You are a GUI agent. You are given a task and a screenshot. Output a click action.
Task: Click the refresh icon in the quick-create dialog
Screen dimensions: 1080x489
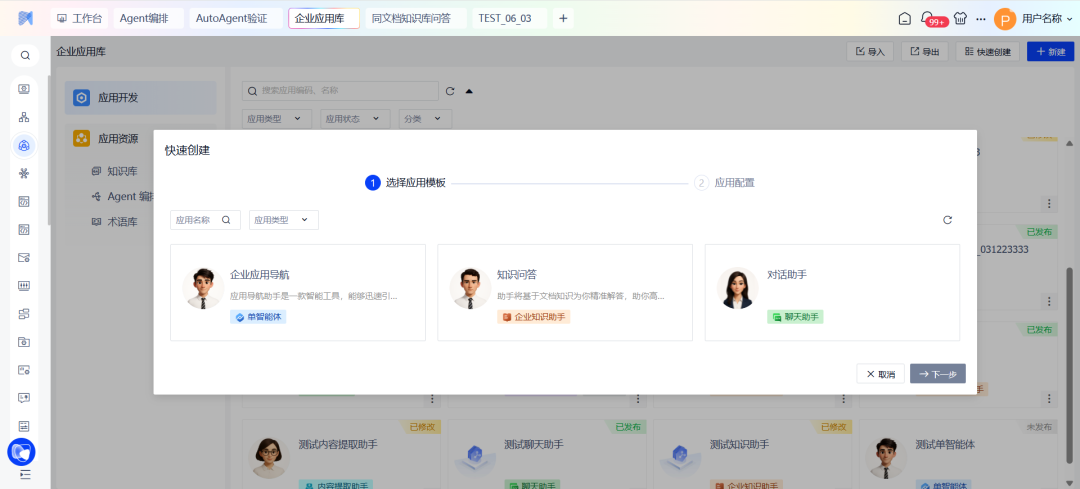(x=947, y=220)
